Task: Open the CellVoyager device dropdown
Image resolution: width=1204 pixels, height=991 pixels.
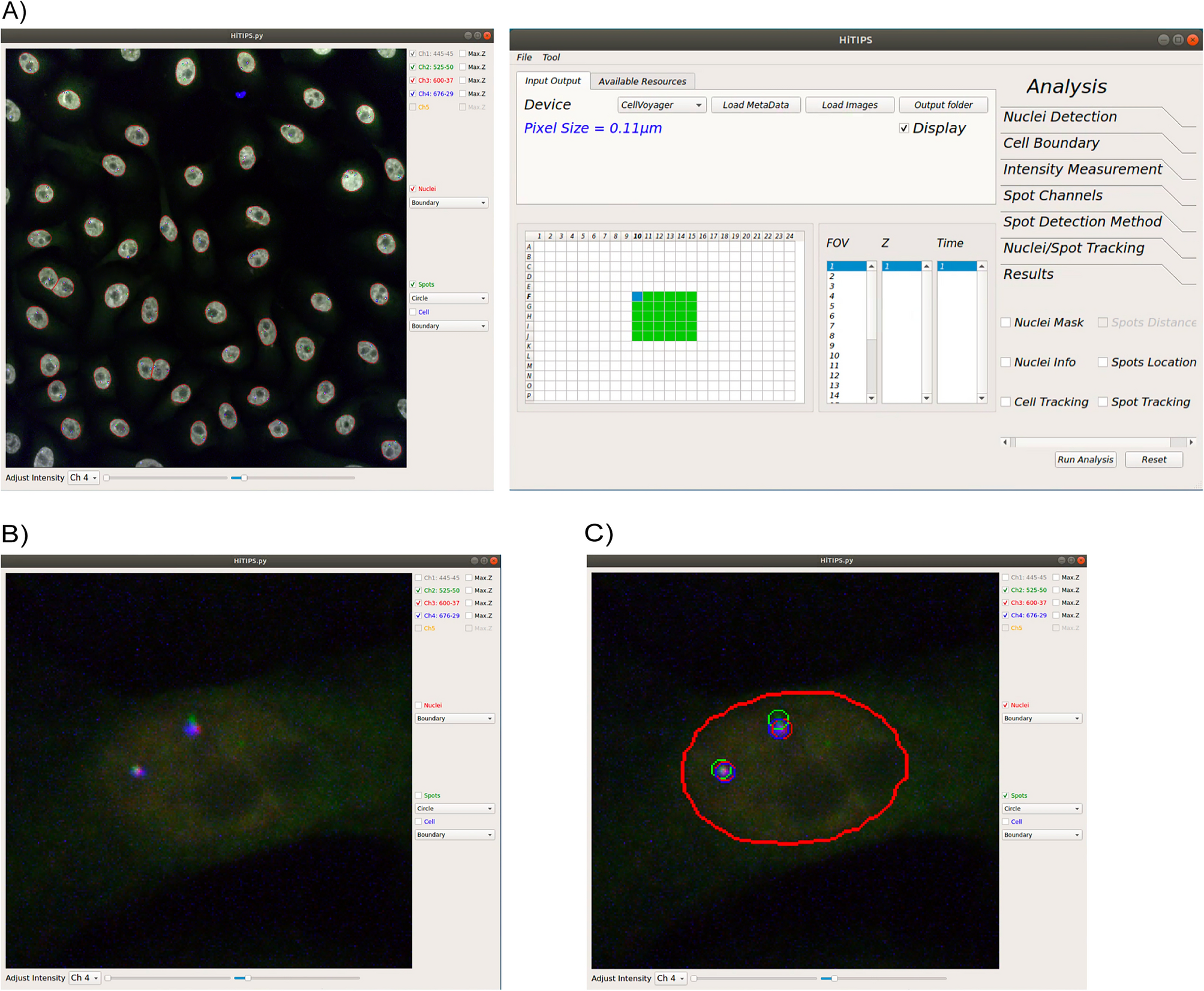Action: click(x=661, y=105)
